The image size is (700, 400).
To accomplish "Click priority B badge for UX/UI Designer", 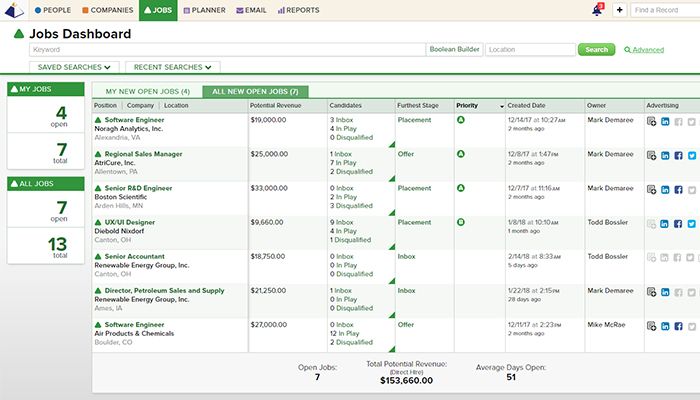I will 461,221.
